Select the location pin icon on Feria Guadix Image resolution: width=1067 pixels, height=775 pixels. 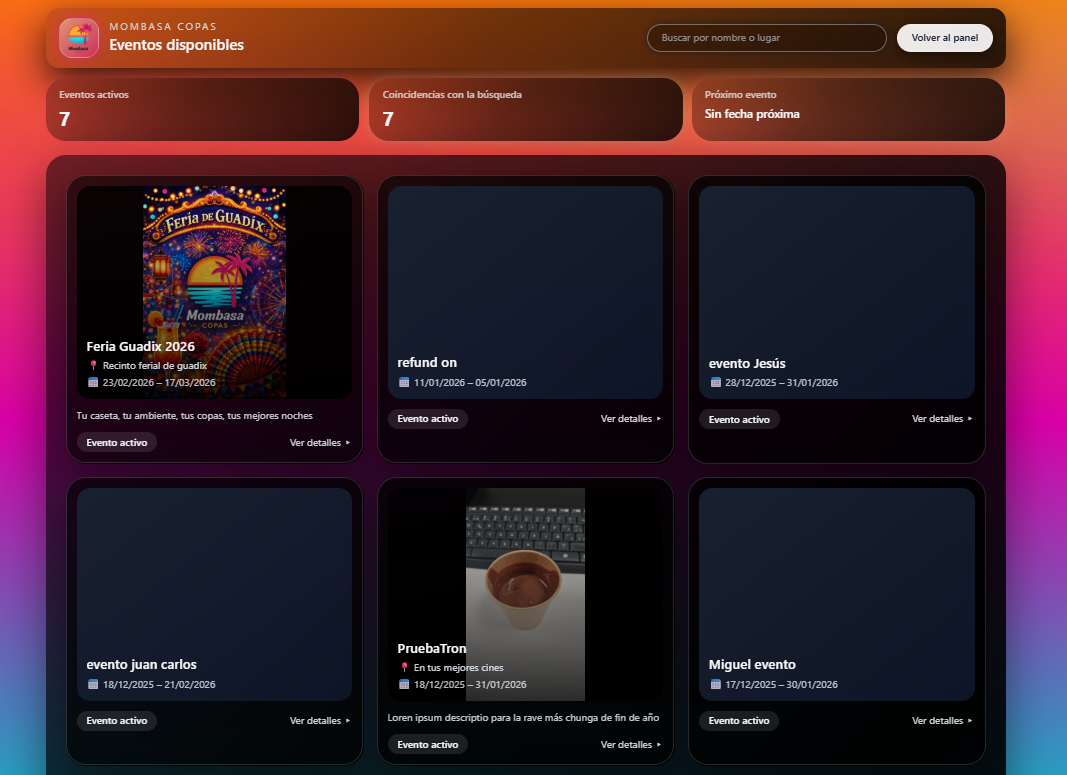pos(93,364)
